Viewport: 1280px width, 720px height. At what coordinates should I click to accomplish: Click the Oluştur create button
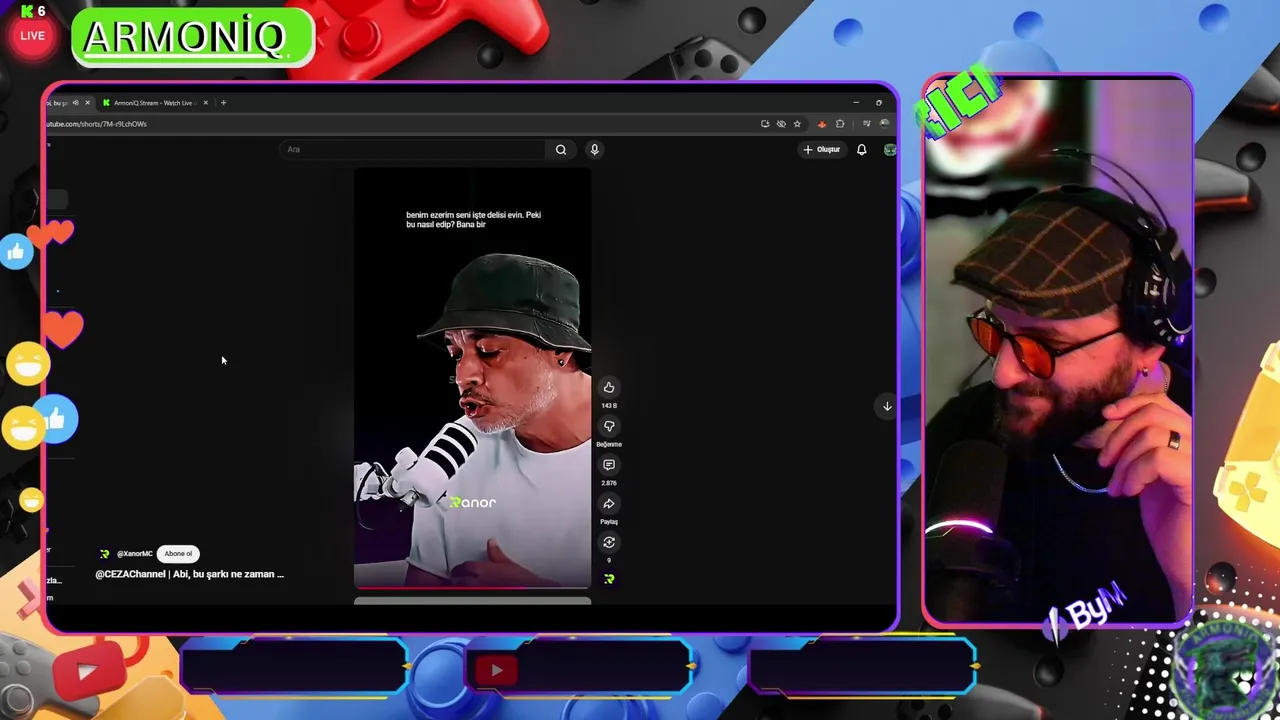822,149
